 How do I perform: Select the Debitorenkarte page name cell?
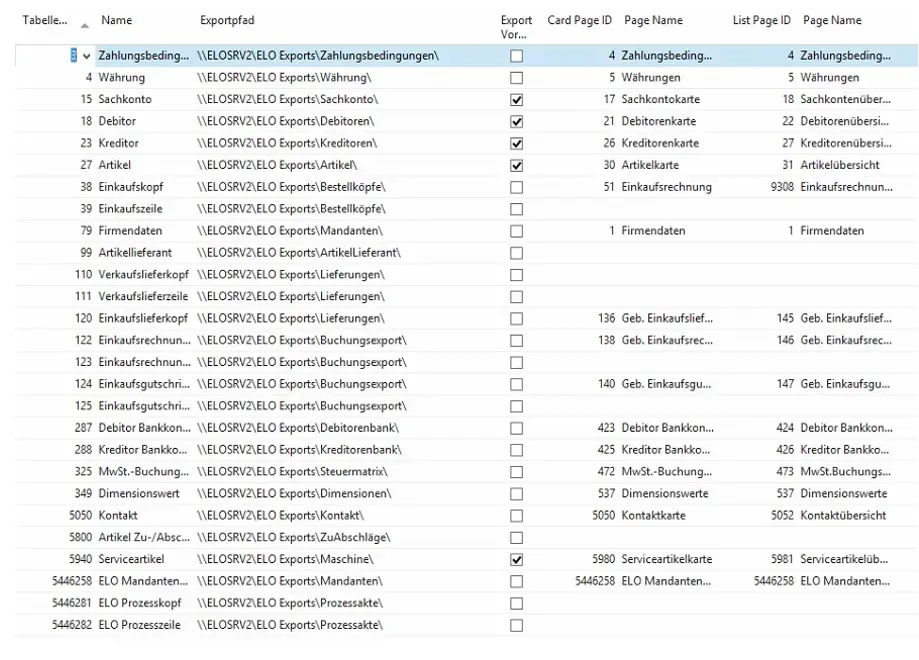[x=659, y=121]
